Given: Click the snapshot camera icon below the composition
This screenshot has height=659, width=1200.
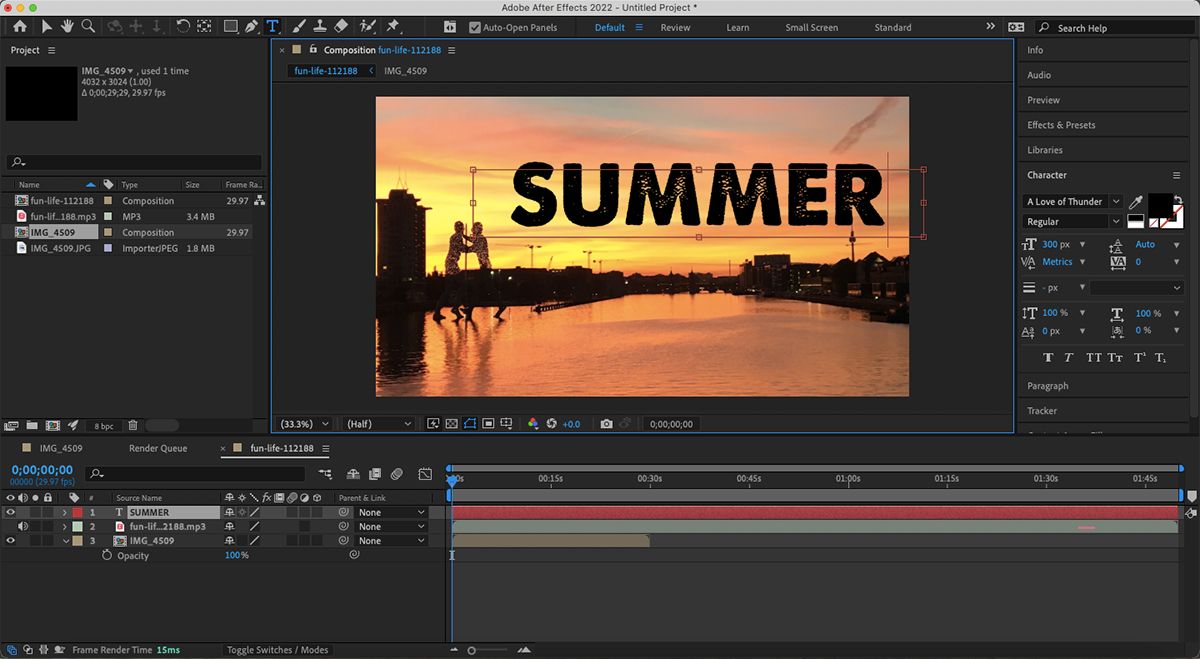Looking at the screenshot, I should (x=606, y=423).
